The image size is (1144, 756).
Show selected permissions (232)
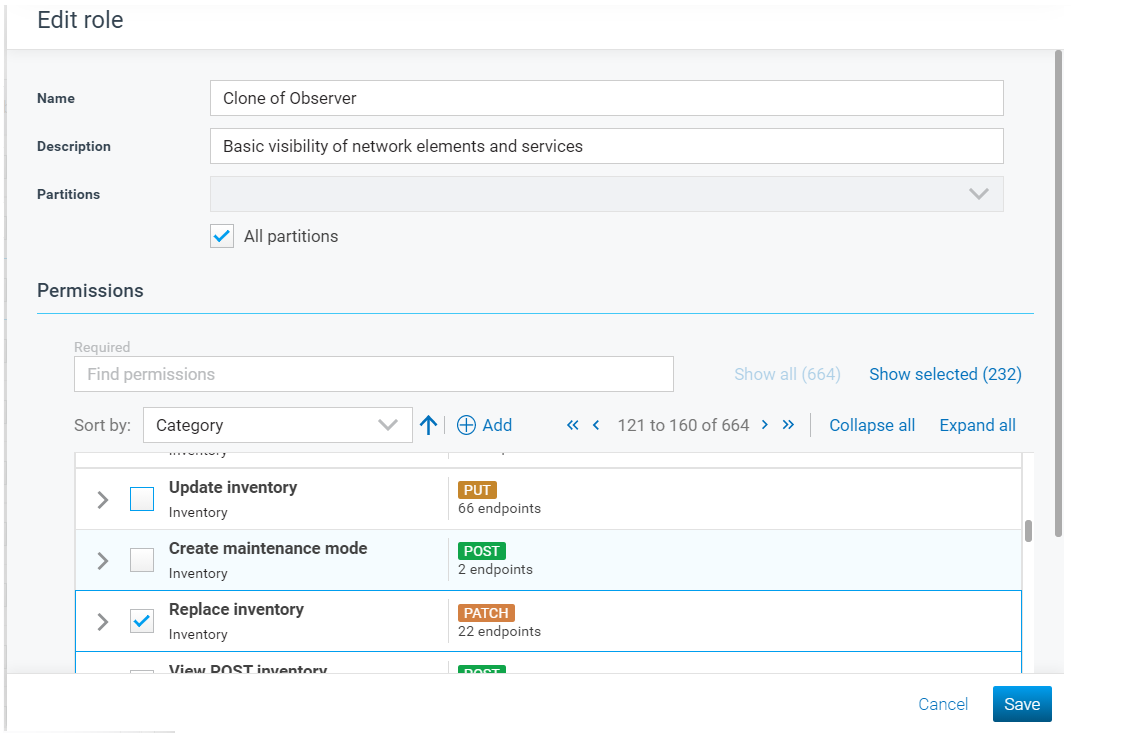[x=945, y=374]
